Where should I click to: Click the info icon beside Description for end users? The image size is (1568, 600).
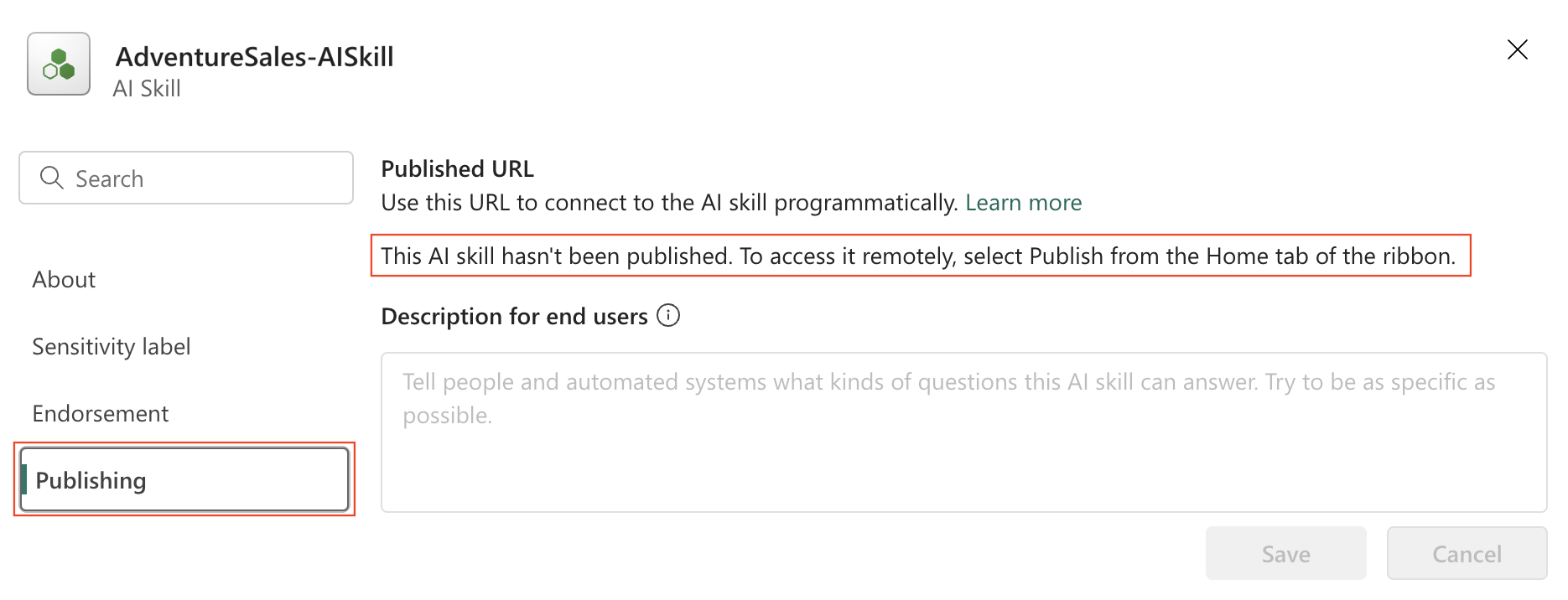point(667,316)
